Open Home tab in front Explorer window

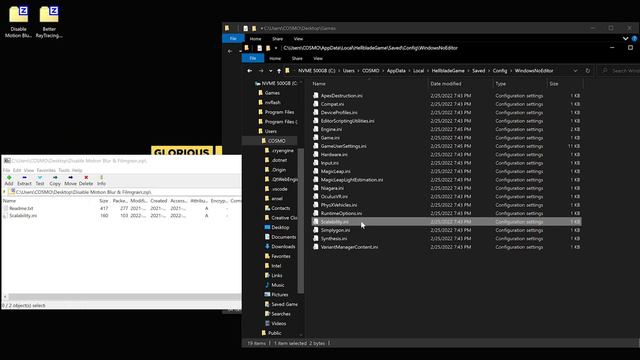275,58
